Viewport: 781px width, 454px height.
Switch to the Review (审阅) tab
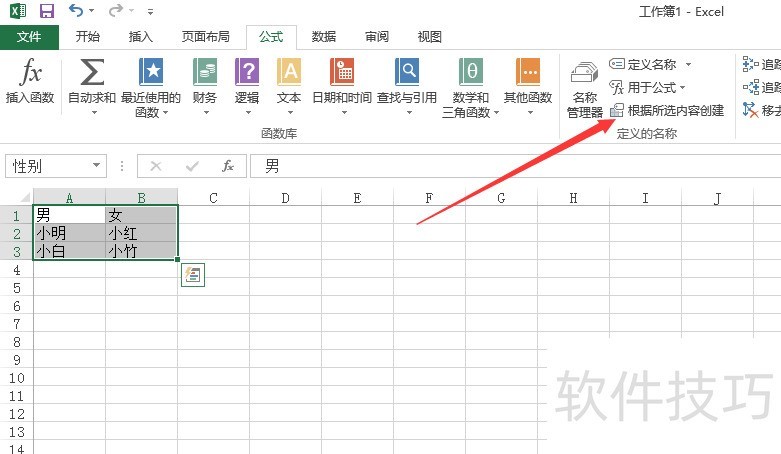click(377, 37)
